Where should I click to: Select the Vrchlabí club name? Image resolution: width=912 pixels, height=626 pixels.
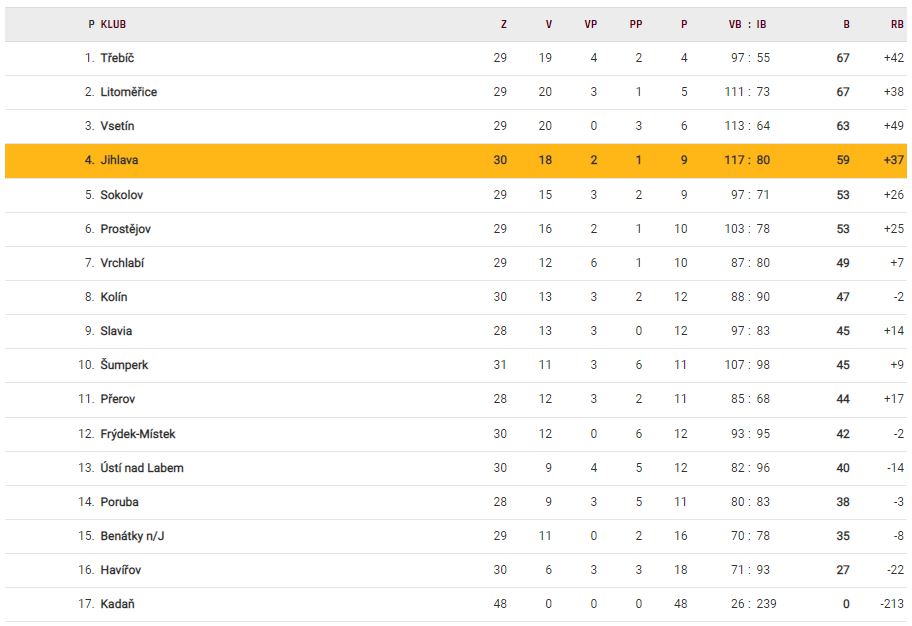pos(124,263)
